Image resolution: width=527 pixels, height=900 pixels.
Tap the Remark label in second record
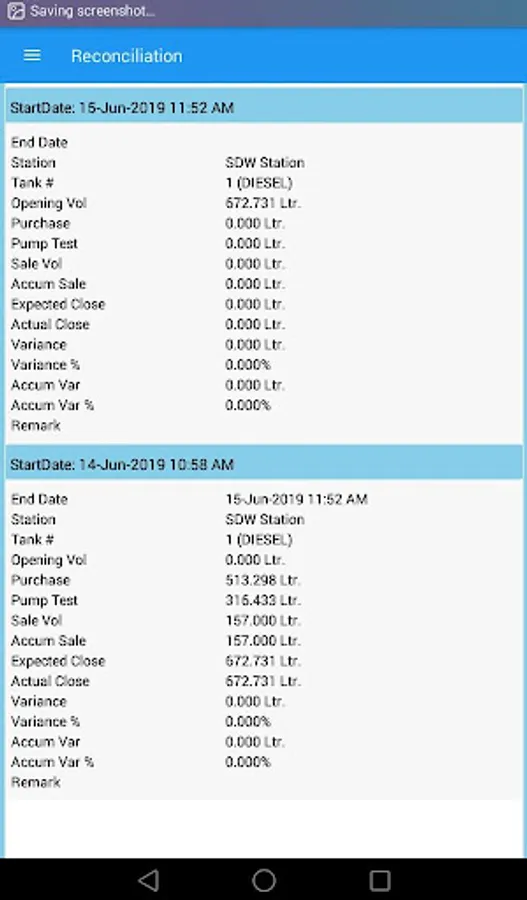point(36,782)
